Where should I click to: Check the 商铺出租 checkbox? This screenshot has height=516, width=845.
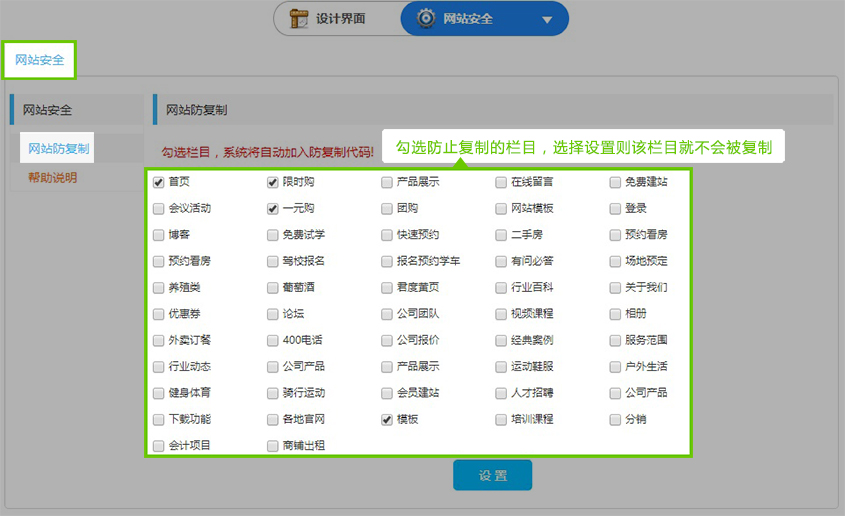pos(273,446)
